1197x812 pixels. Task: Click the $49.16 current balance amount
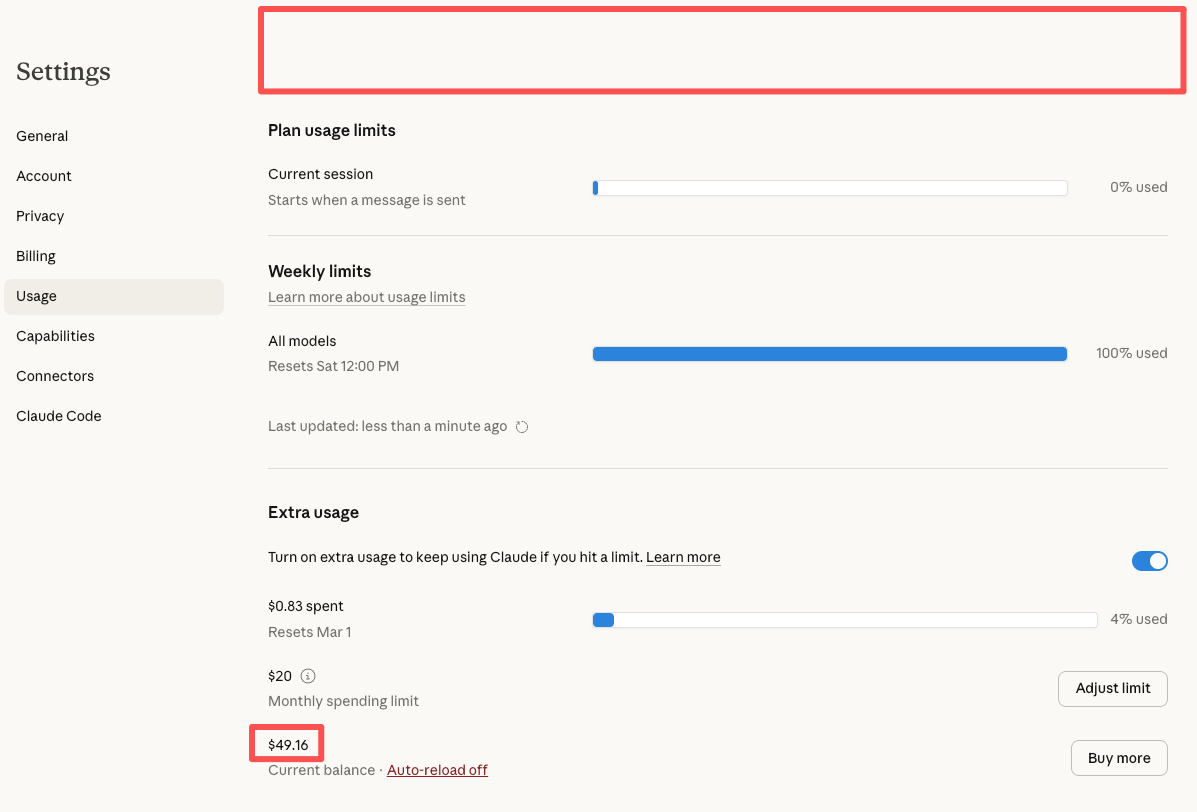coord(286,745)
